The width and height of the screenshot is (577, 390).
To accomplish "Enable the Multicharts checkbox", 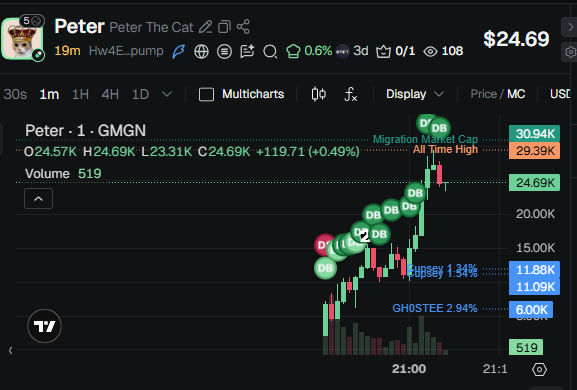I will coord(206,94).
